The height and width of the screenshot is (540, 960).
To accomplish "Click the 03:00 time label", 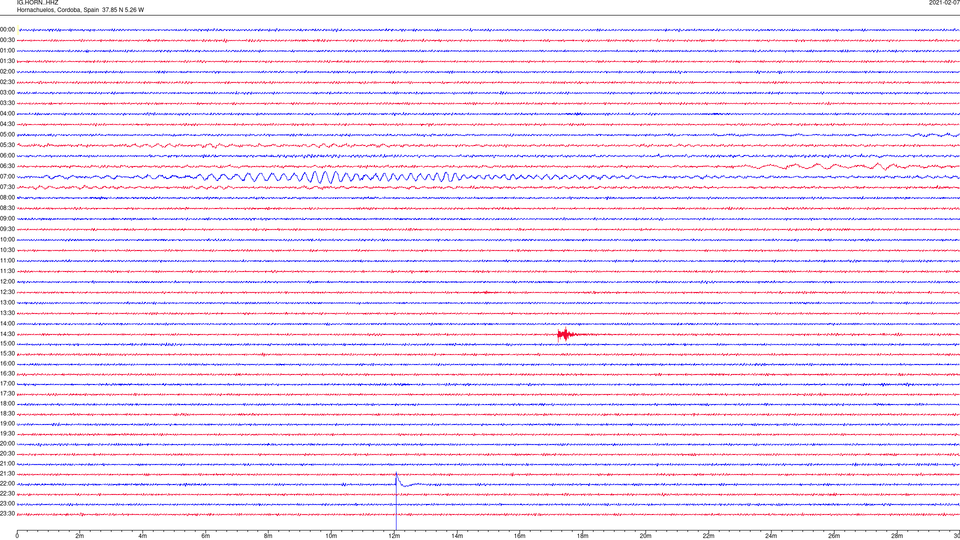I will point(7,92).
